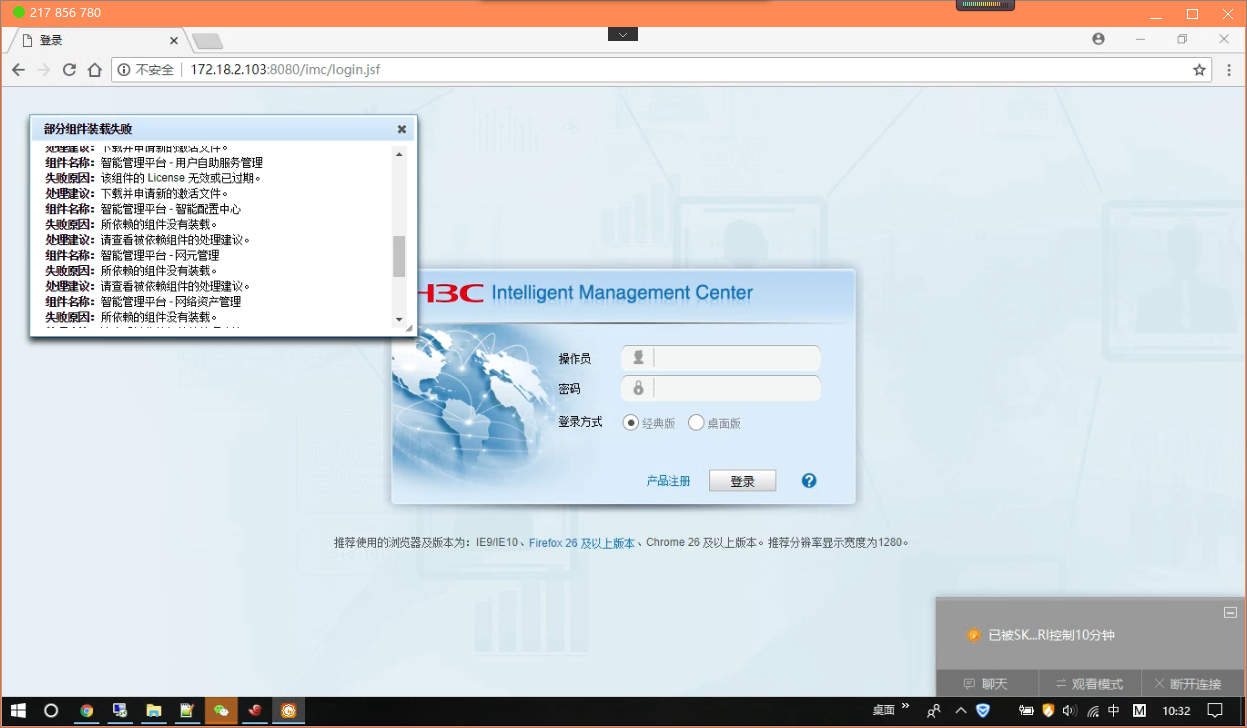Screen dimensions: 1247x728
Task: Click the M input method icon
Action: click(x=1139, y=711)
